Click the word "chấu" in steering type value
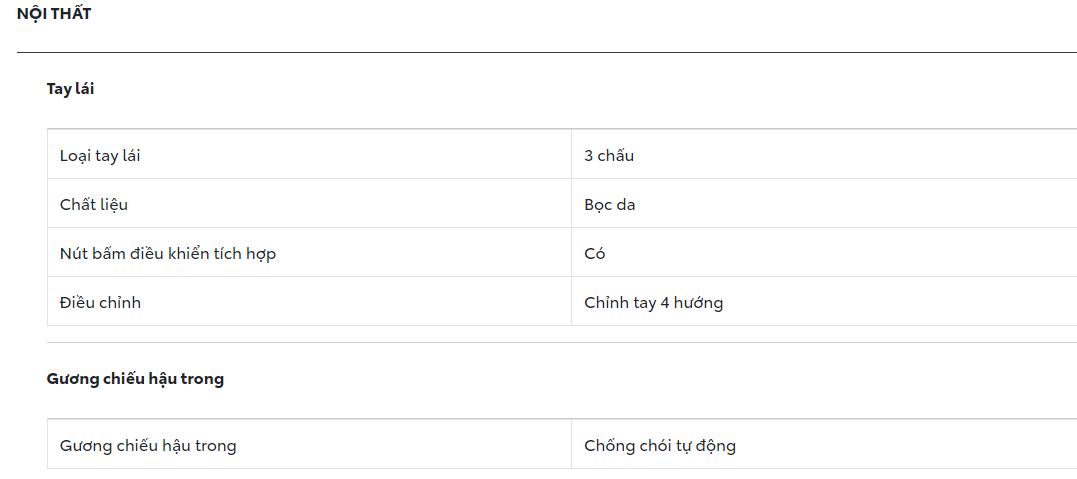 tap(616, 155)
